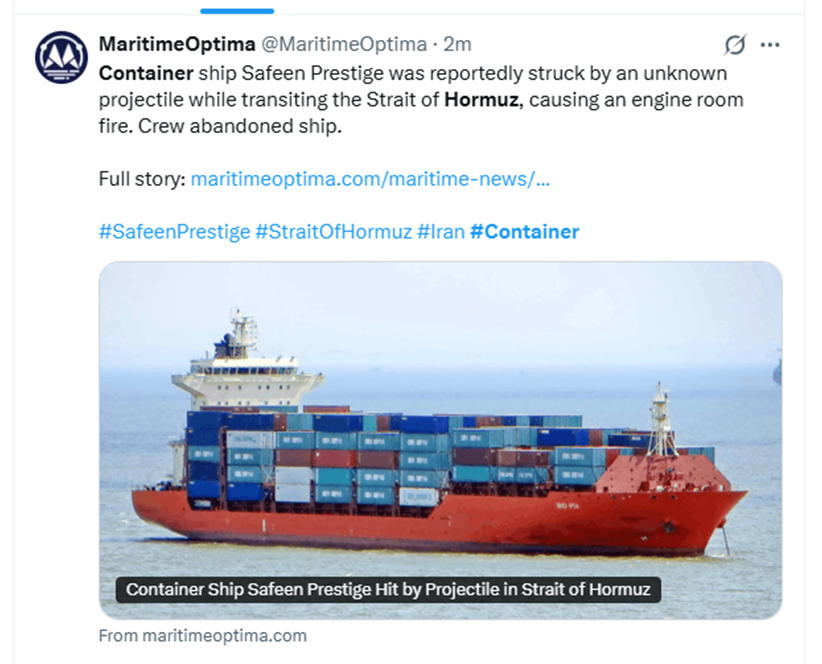Screen dimensions: 822x664
Task: Open the bold #Container hashtag
Action: (x=524, y=232)
